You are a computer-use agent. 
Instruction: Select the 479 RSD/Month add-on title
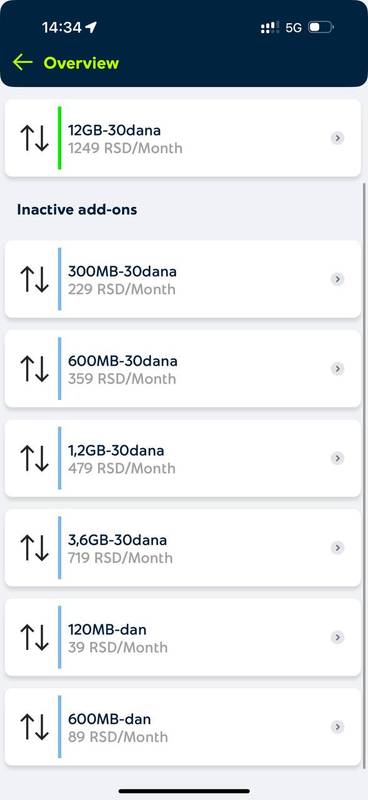[x=116, y=451]
